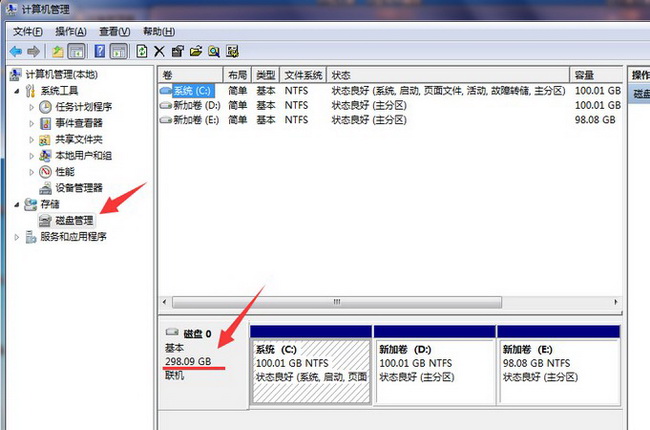Select the 新加卷 (E:) volume drive icon
650x430 pixels.
[x=166, y=120]
